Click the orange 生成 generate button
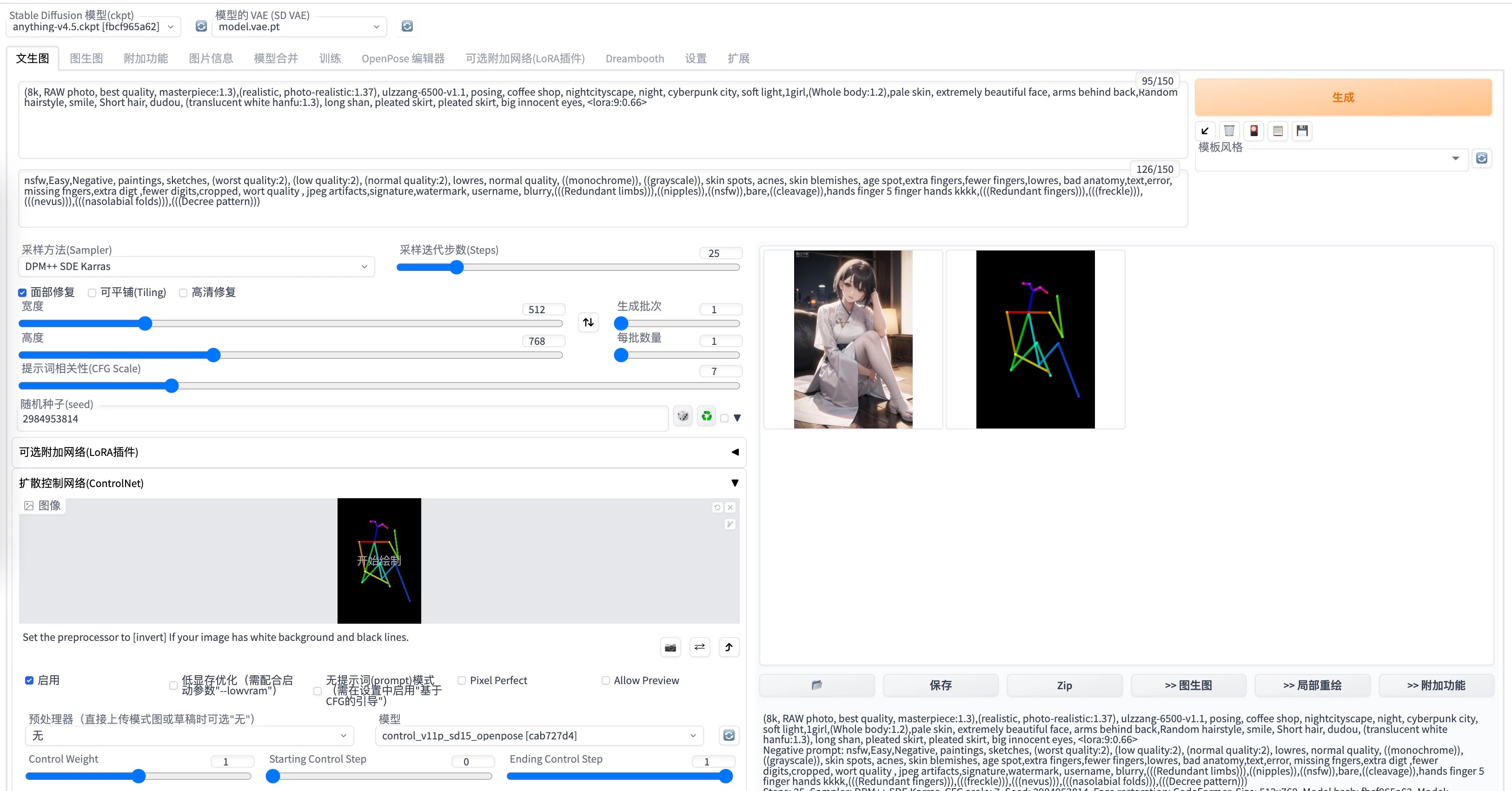1512x791 pixels. (1342, 97)
